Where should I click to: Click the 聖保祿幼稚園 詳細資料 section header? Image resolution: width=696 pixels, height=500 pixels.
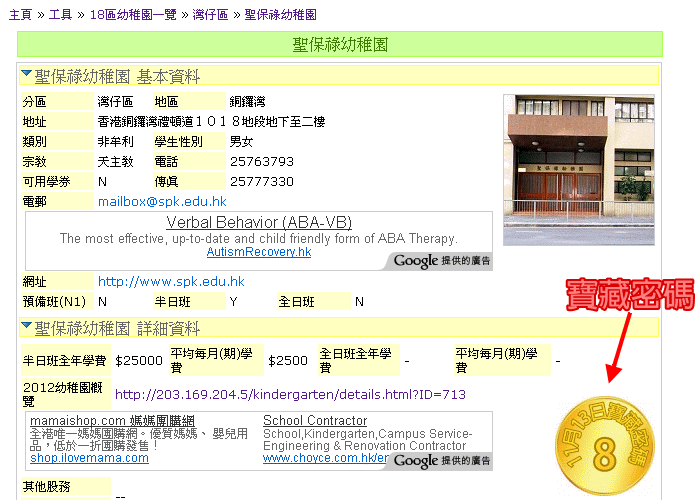pyautogui.click(x=339, y=329)
